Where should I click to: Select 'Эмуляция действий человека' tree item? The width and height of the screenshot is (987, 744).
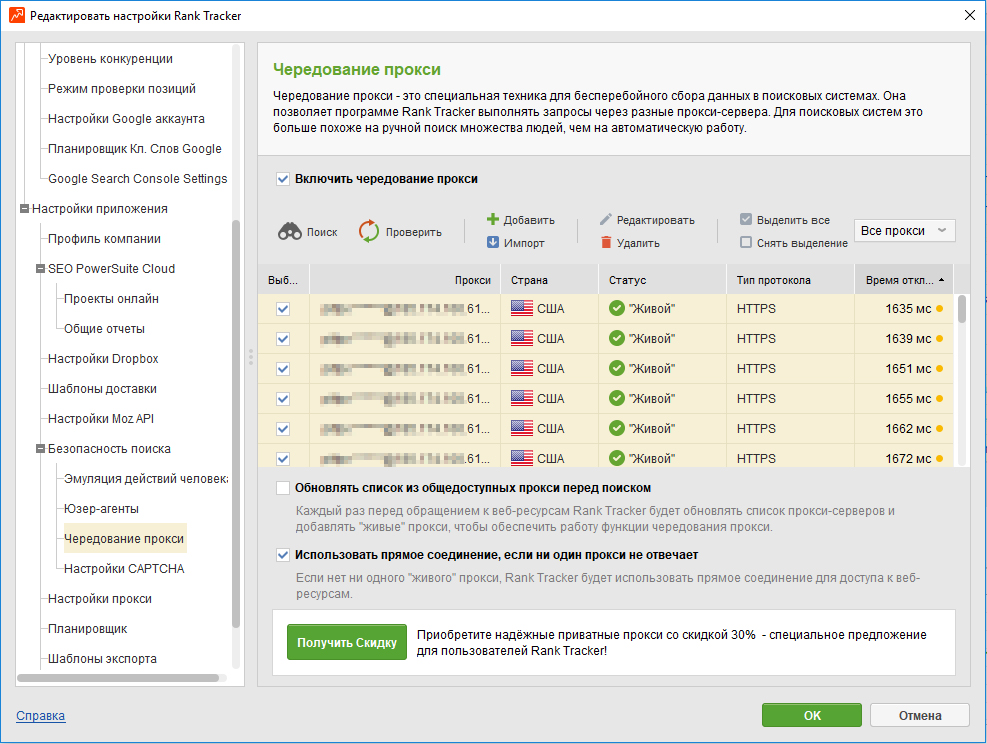tap(146, 478)
